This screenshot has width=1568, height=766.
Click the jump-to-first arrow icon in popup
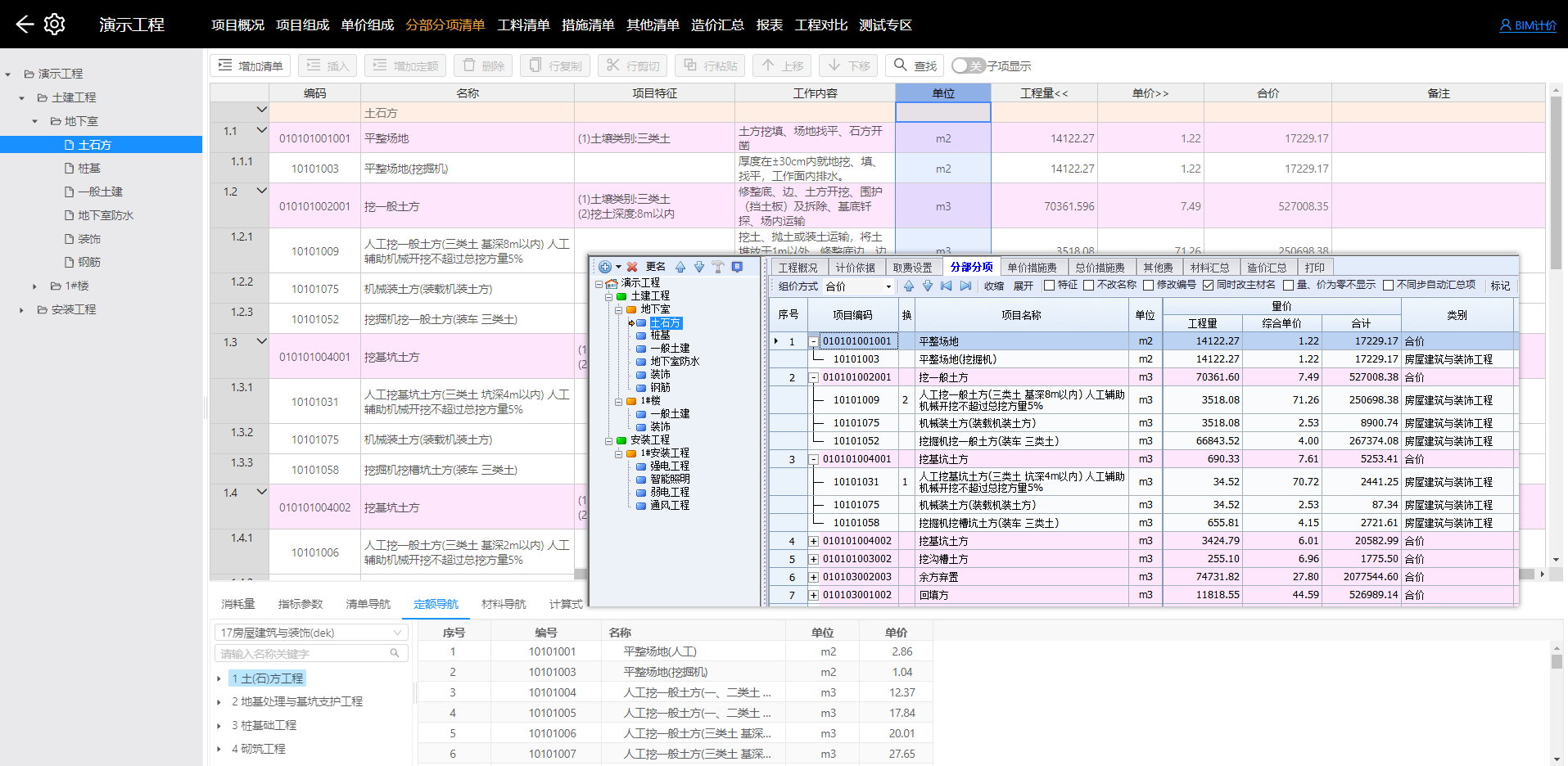click(x=947, y=286)
